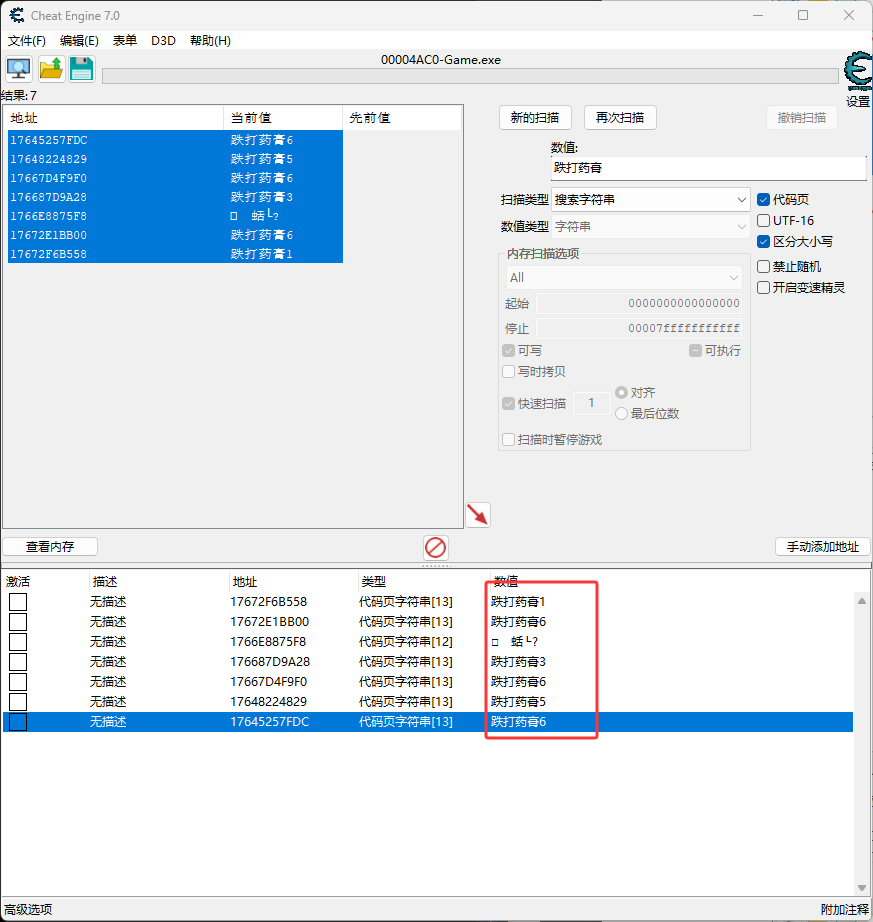Open the process list computer icon
This screenshot has width=873, height=922.
click(19, 69)
